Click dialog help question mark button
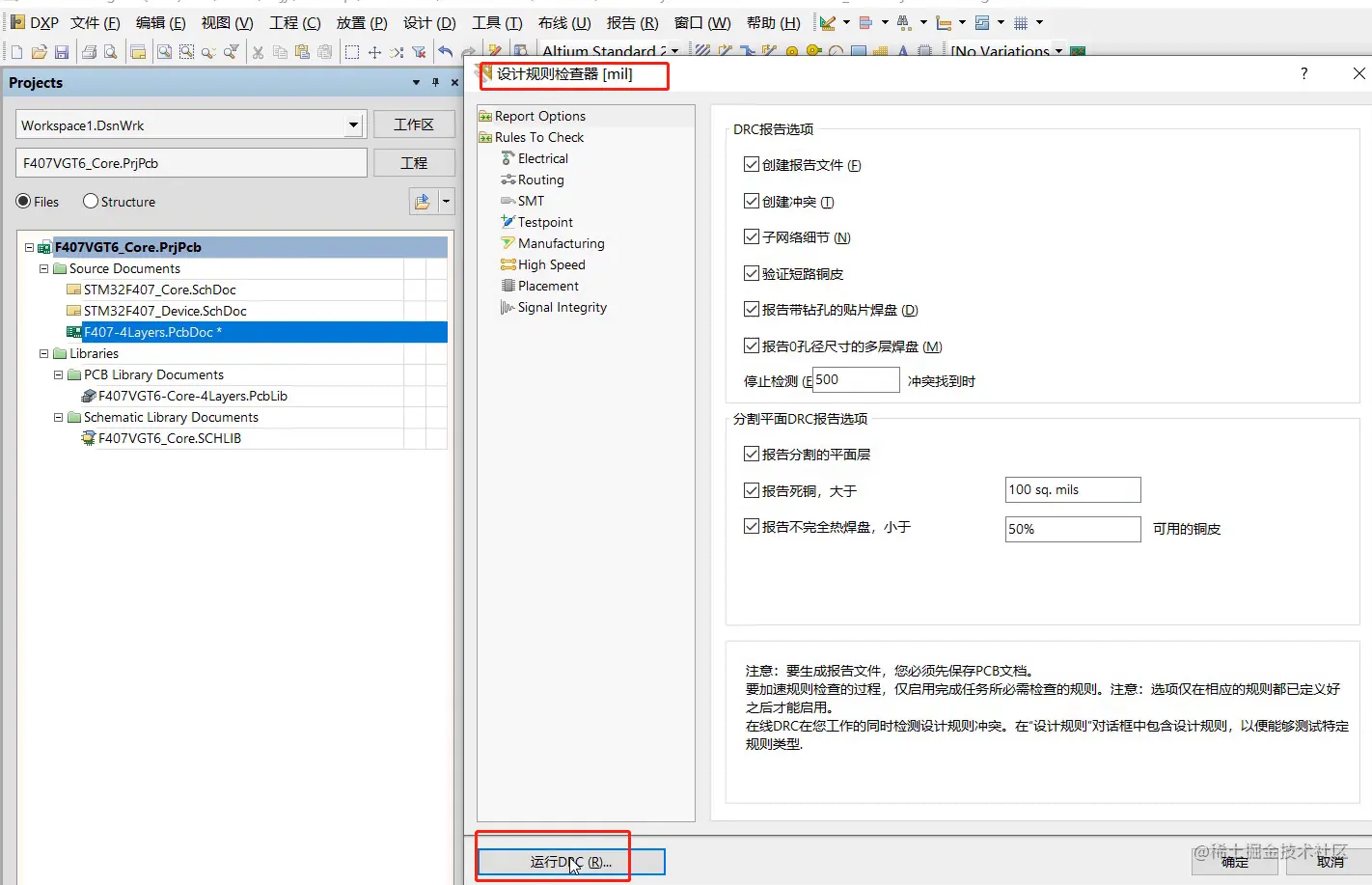Screen dimensions: 1372x885 click(1303, 73)
